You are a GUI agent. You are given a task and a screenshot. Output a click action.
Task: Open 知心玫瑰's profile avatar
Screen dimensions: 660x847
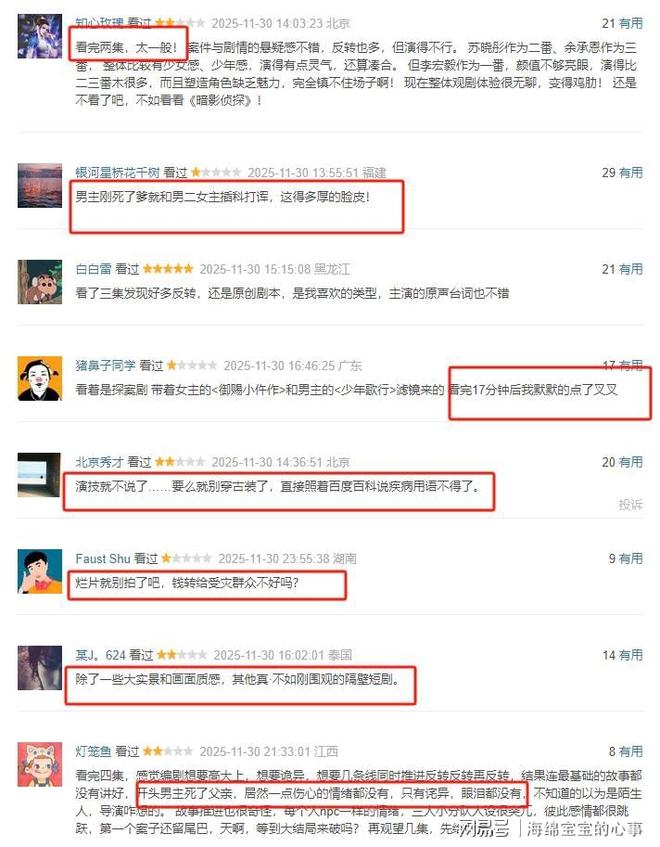point(39,36)
